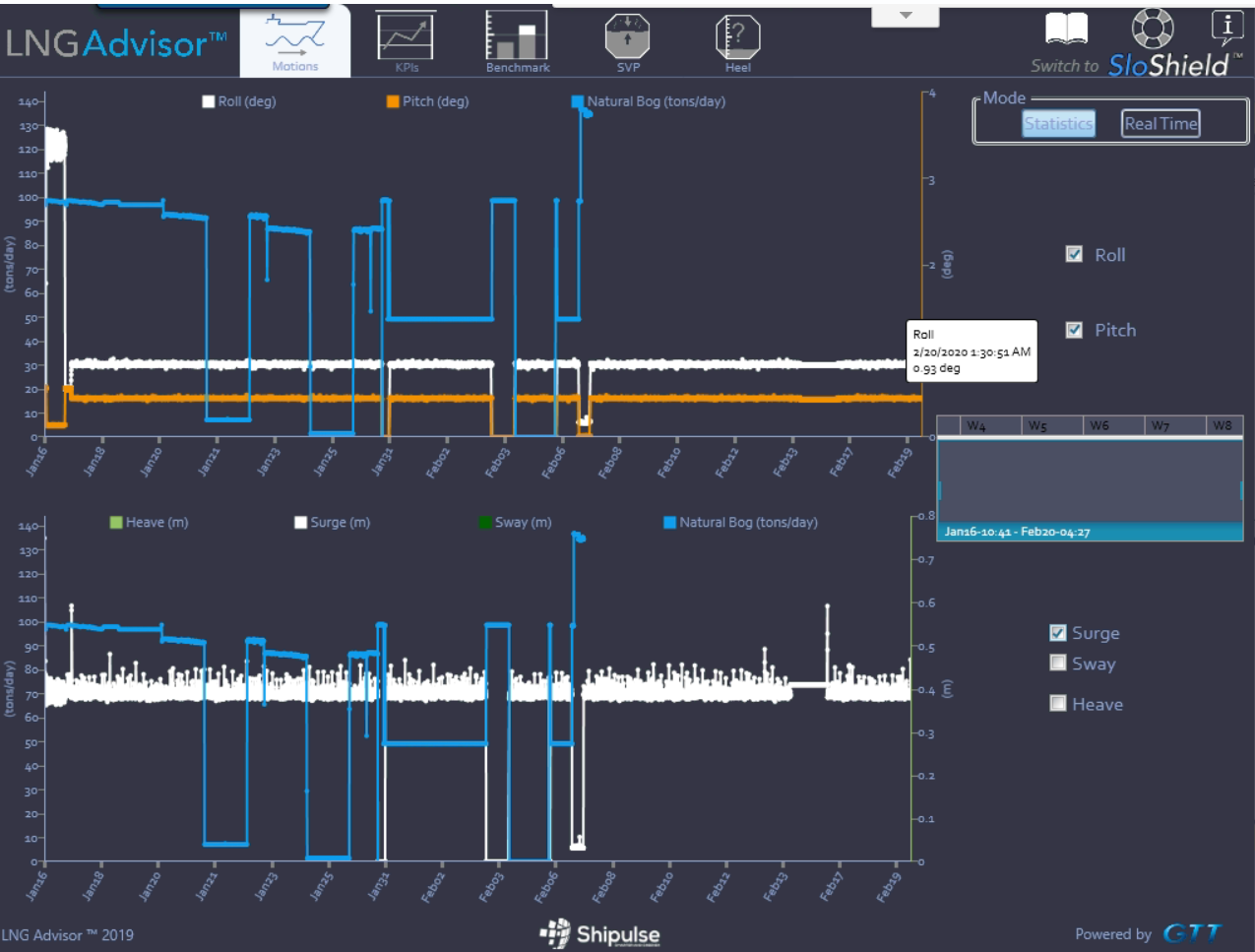Click the time range selector area

[1090, 480]
